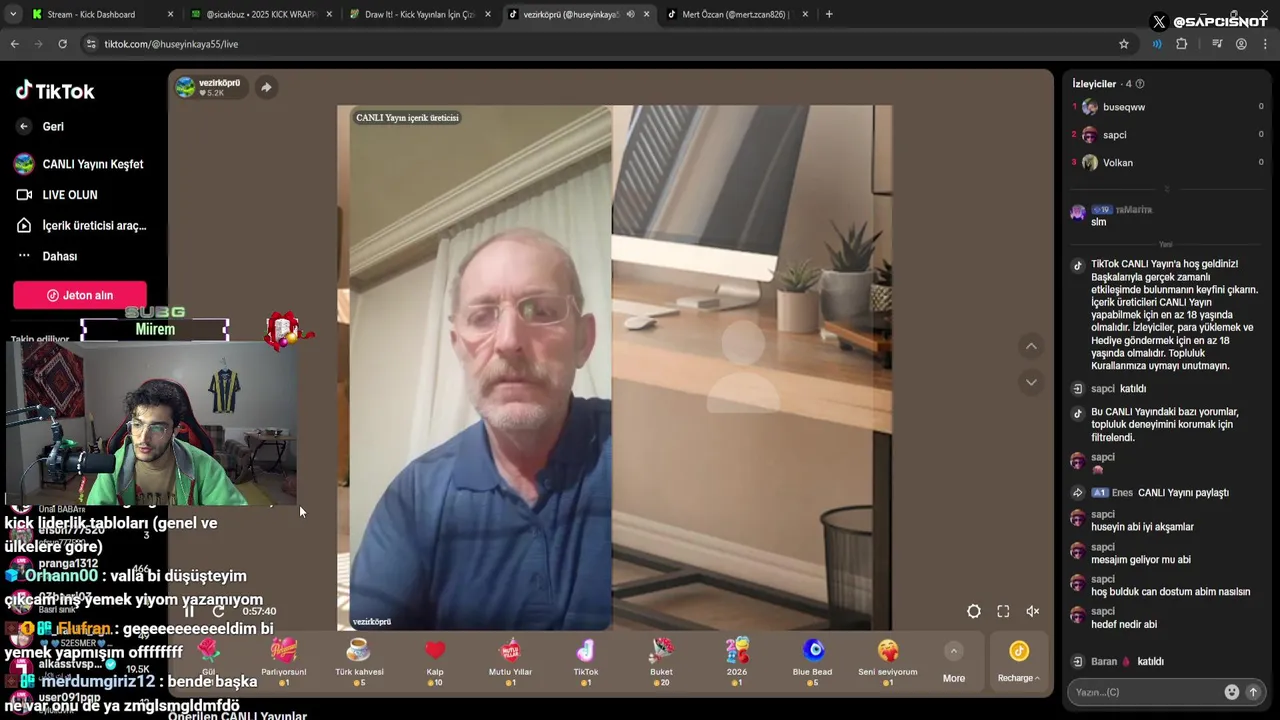1280x720 pixels.
Task: Switch to the Mert Özcan TikTok tab
Action: pyautogui.click(x=734, y=14)
